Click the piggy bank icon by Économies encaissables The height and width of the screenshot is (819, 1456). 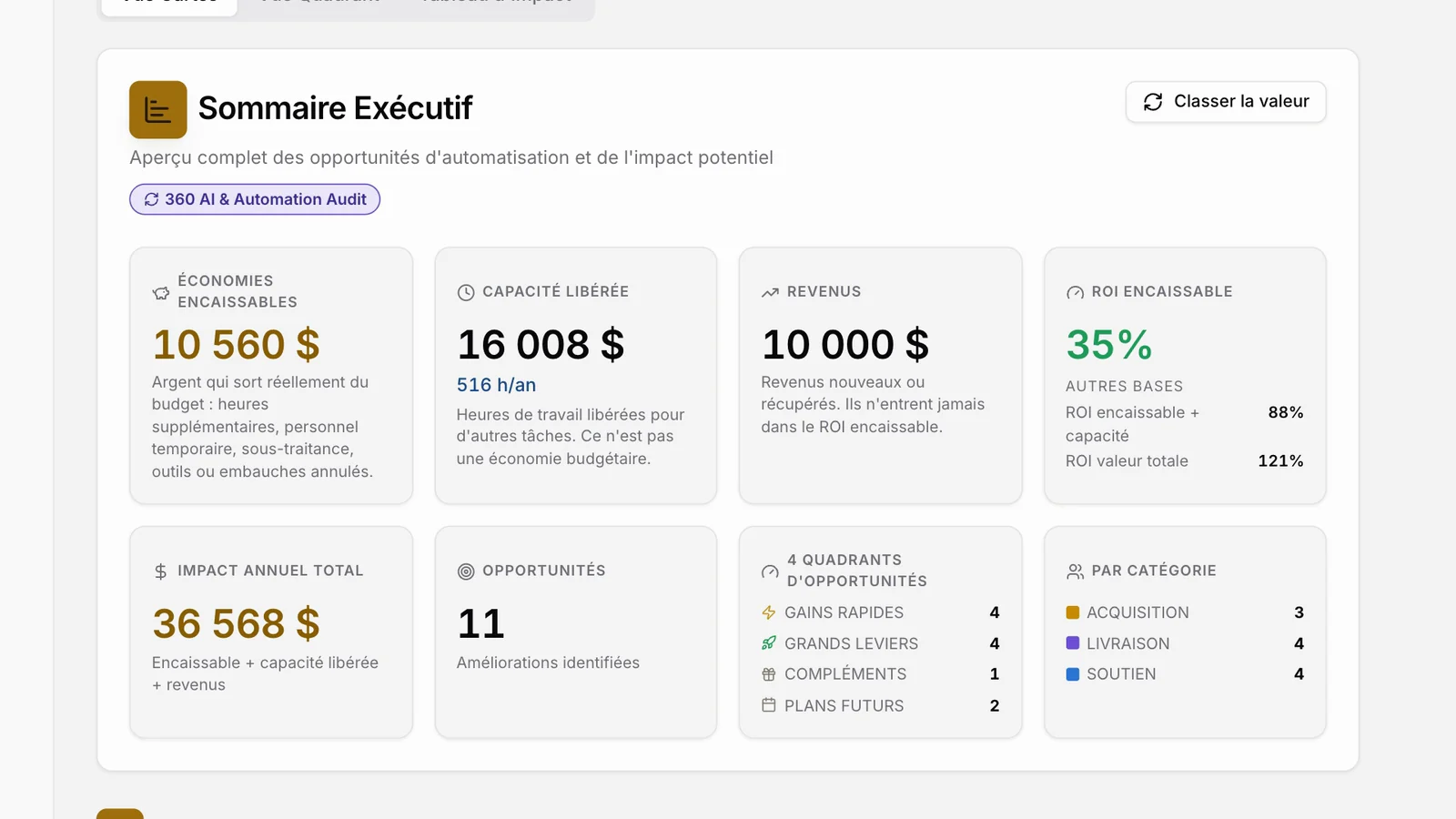click(x=161, y=292)
